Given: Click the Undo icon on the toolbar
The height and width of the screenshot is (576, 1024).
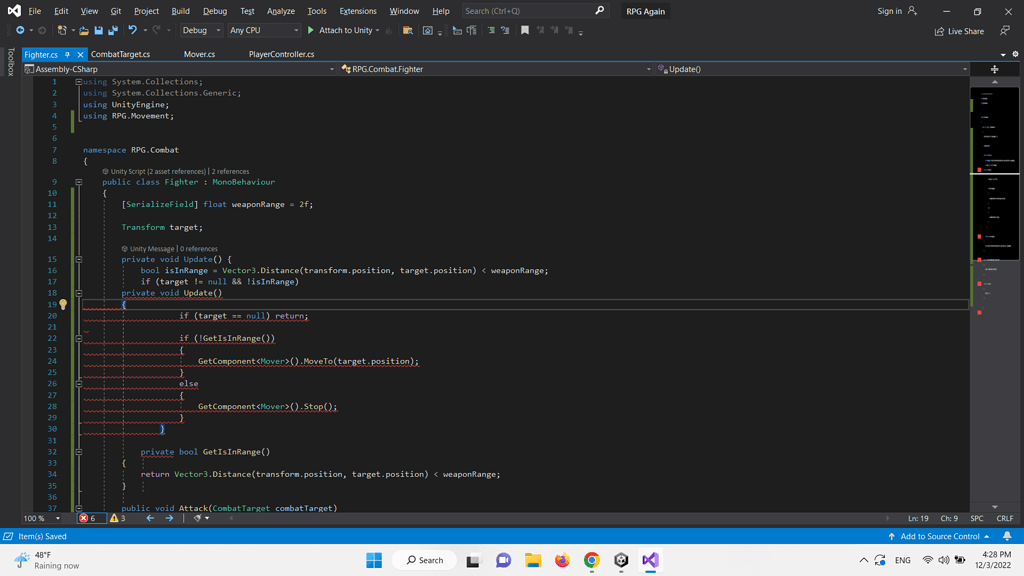Looking at the screenshot, I should pyautogui.click(x=133, y=31).
